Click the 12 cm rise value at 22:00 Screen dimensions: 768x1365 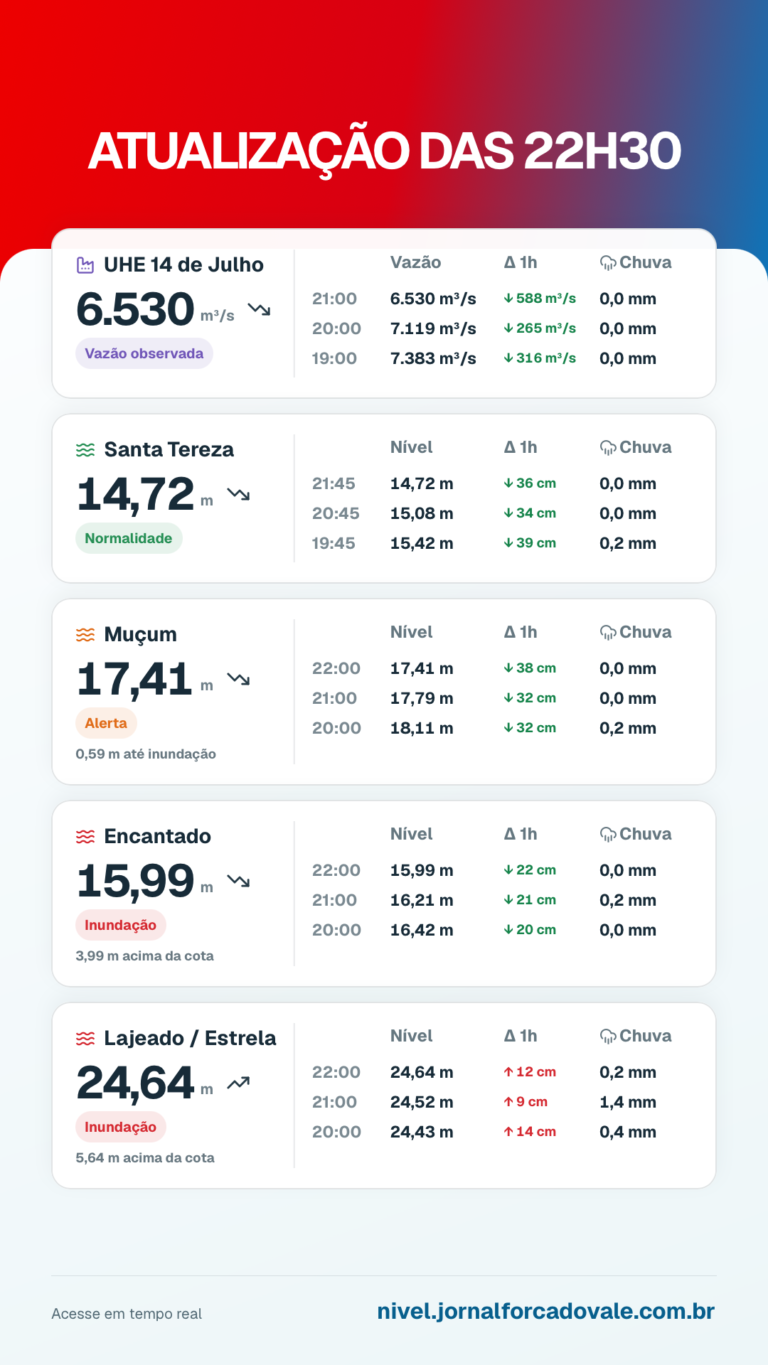pos(529,1072)
